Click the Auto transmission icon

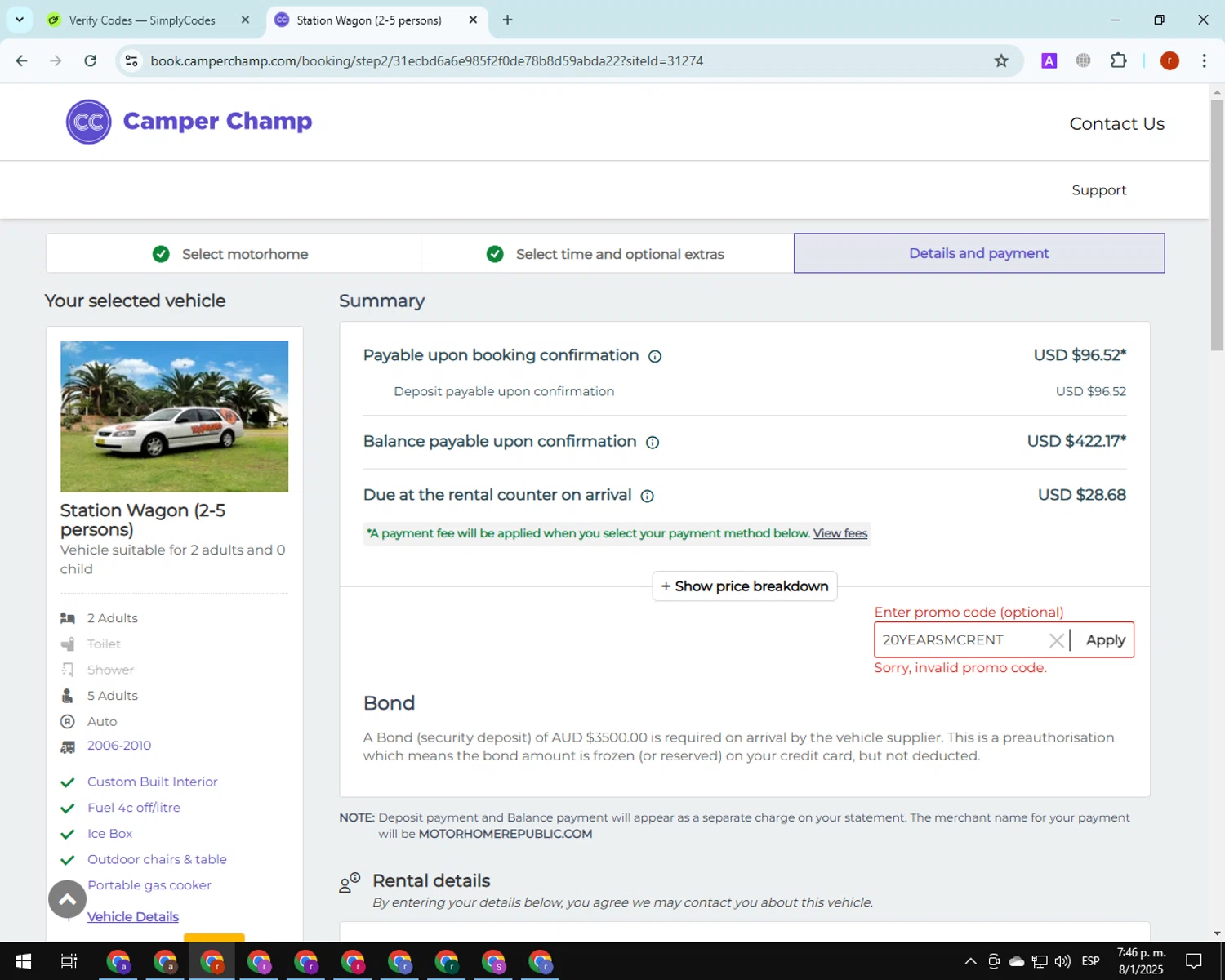[68, 721]
